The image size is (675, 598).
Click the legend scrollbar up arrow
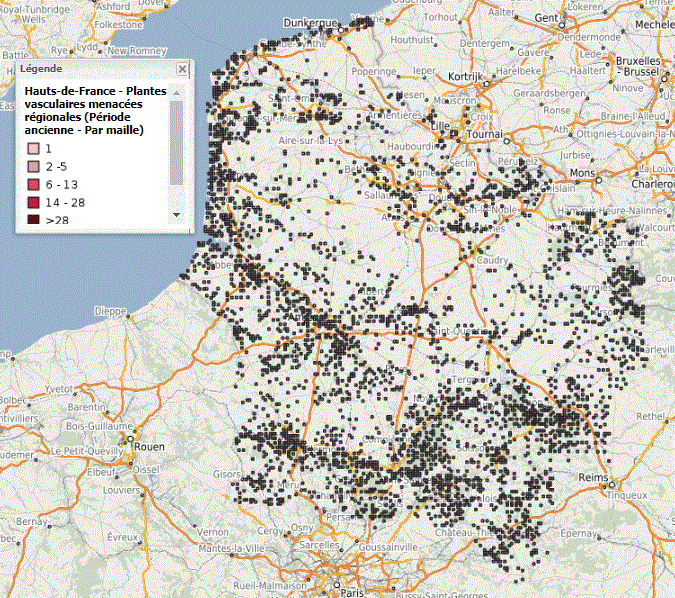[x=176, y=92]
